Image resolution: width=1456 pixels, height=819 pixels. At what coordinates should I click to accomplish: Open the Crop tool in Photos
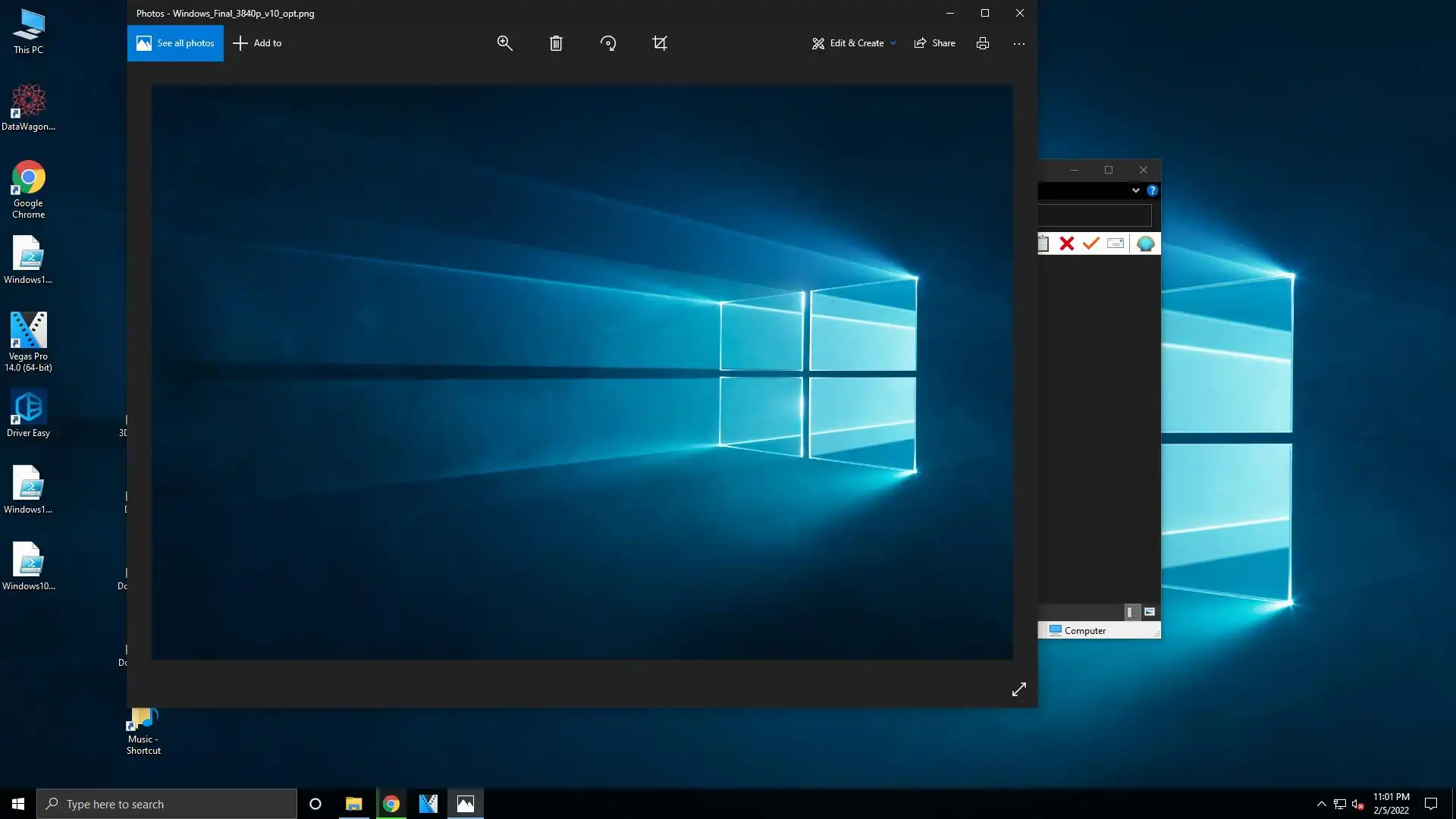pyautogui.click(x=660, y=43)
